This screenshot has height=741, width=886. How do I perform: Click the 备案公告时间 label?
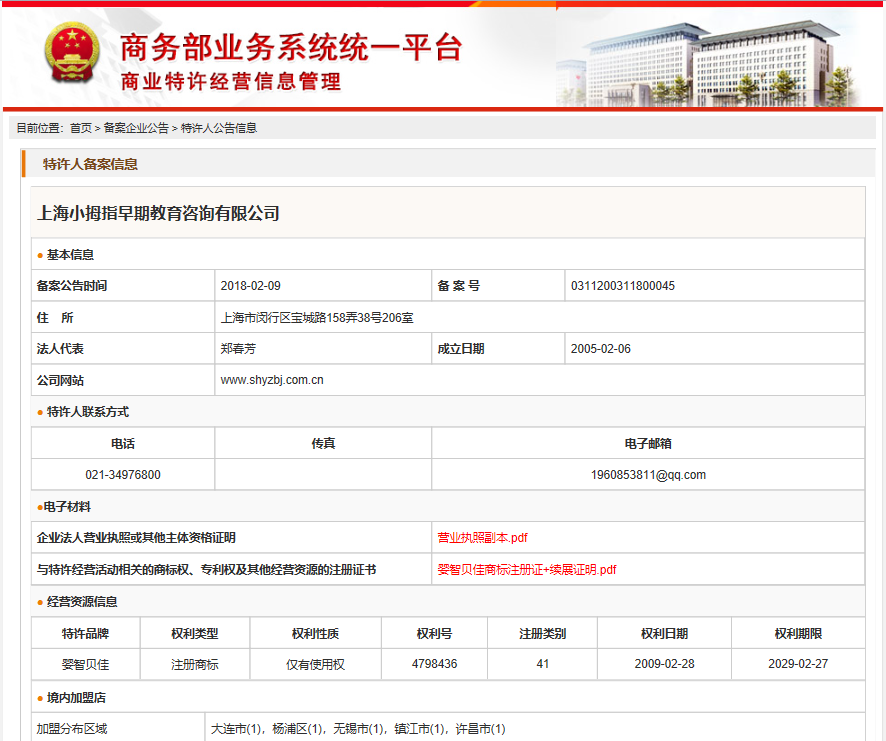click(72, 286)
